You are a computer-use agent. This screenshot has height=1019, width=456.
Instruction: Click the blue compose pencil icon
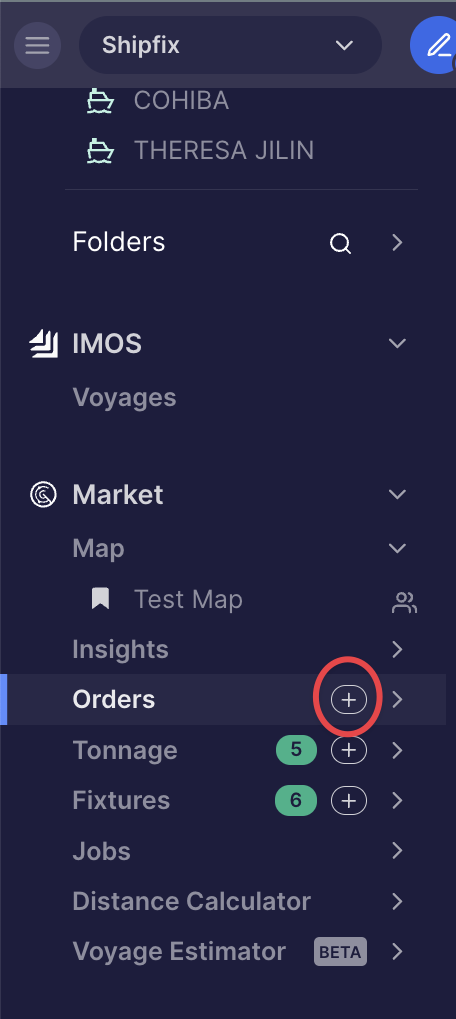tap(435, 45)
